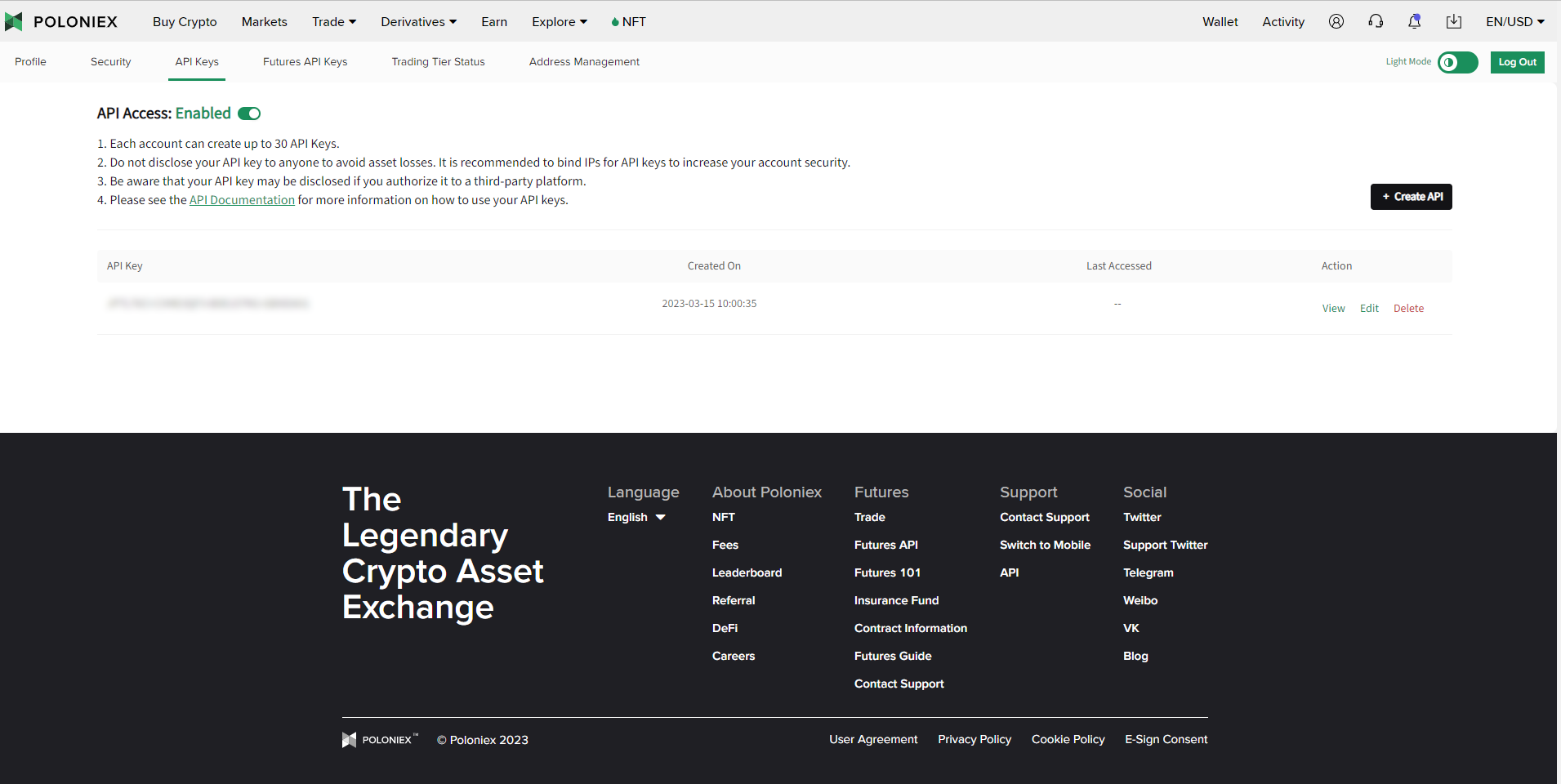Delete the listed API key
The height and width of the screenshot is (784, 1561).
[1409, 309]
